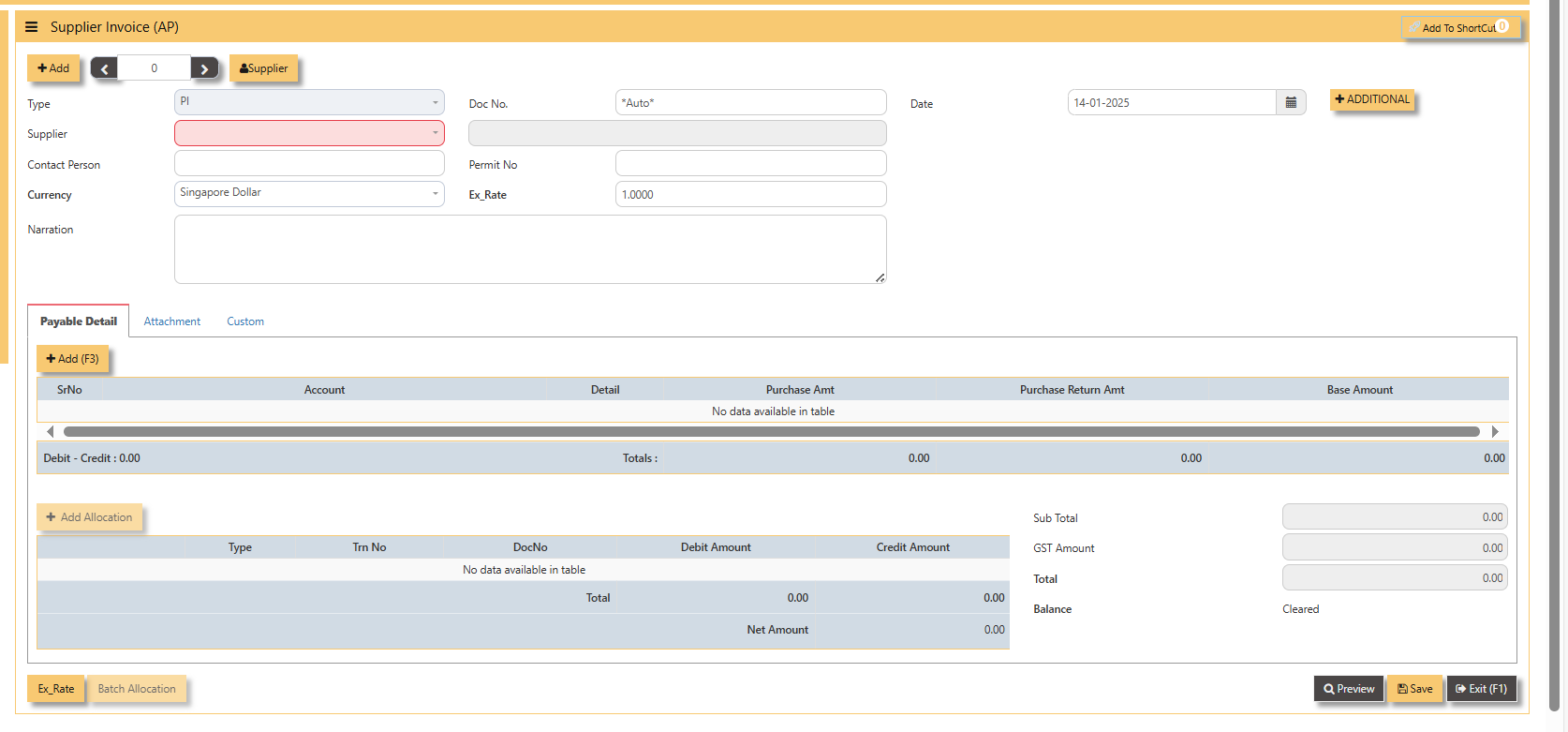Image resolution: width=1568 pixels, height=732 pixels.
Task: Go to previous record with left arrow
Action: [x=104, y=68]
